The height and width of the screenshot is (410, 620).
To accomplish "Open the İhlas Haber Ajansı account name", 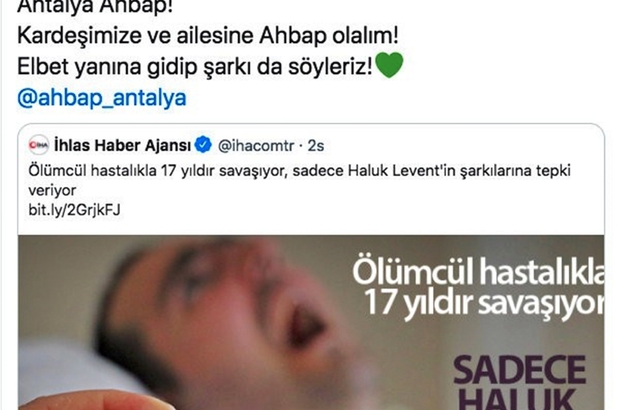I will (123, 145).
